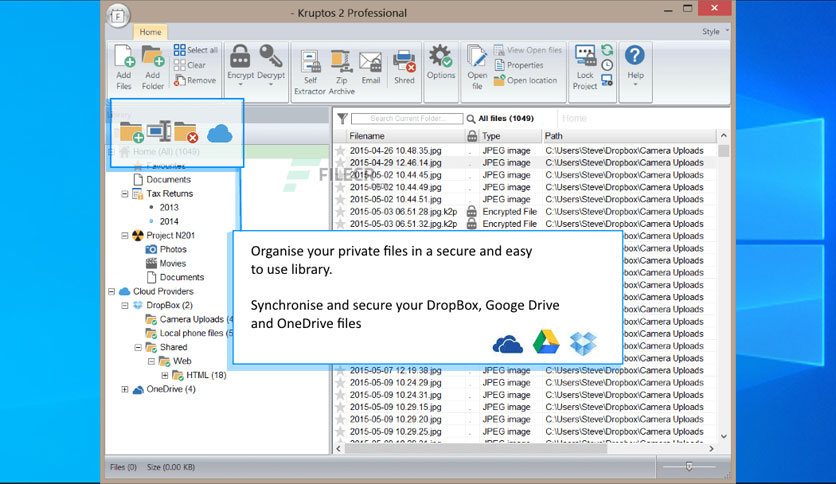
Task: Collapse the Shared folder node
Action: click(x=138, y=347)
